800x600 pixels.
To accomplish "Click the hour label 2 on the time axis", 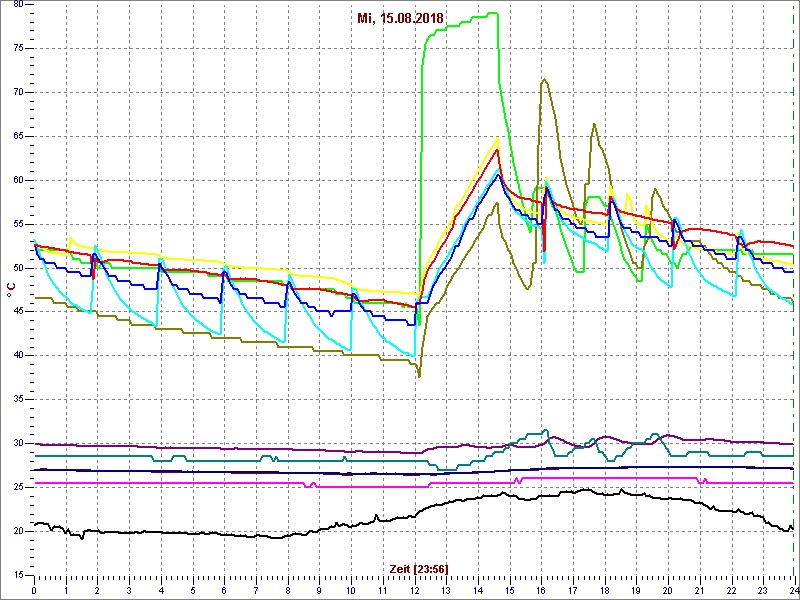I will [97, 591].
